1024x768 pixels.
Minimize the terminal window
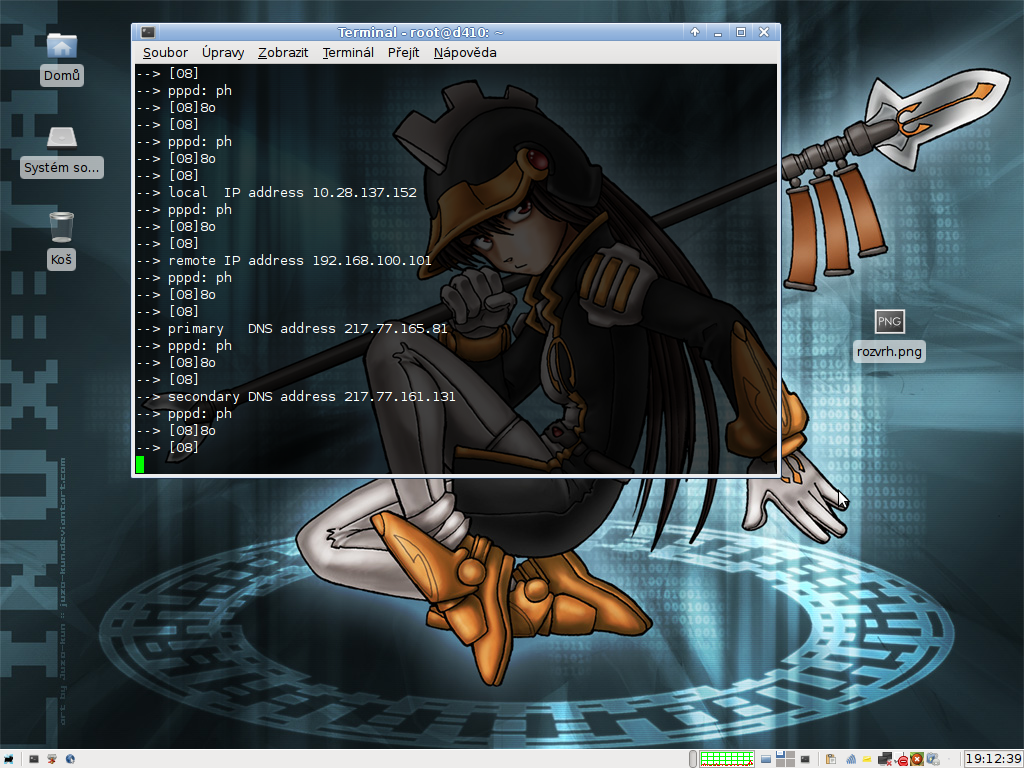[718, 32]
